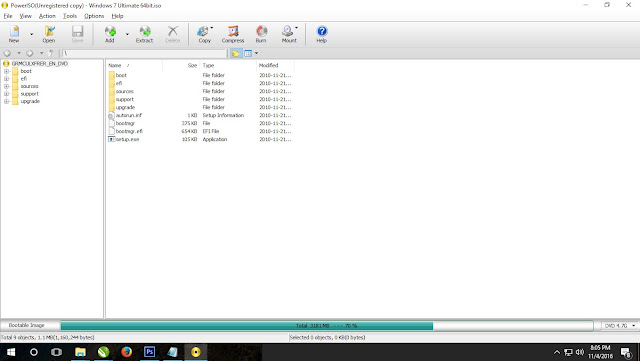Open the Back history dropdown arrow

(18, 53)
